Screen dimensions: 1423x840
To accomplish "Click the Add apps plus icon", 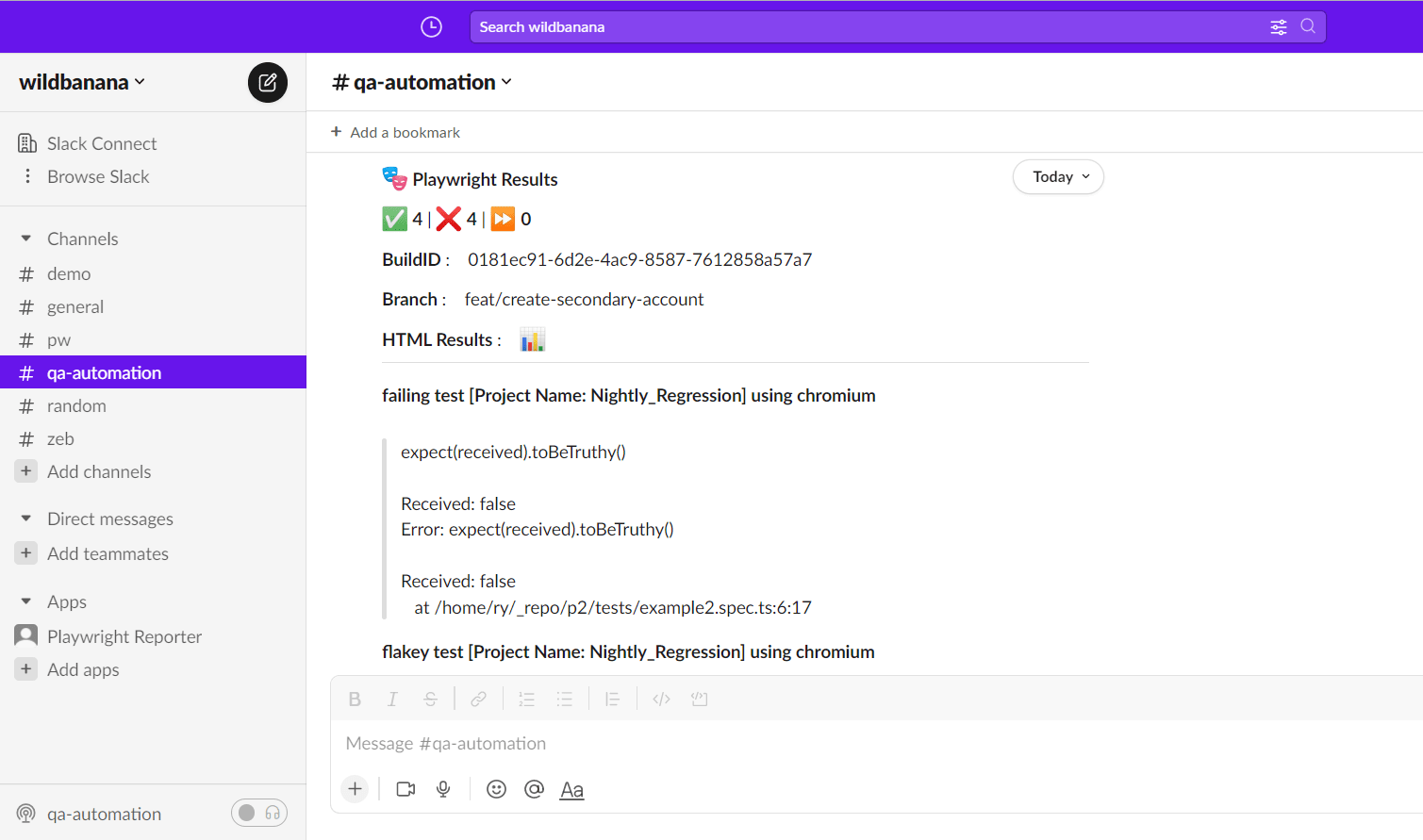I will 26,669.
